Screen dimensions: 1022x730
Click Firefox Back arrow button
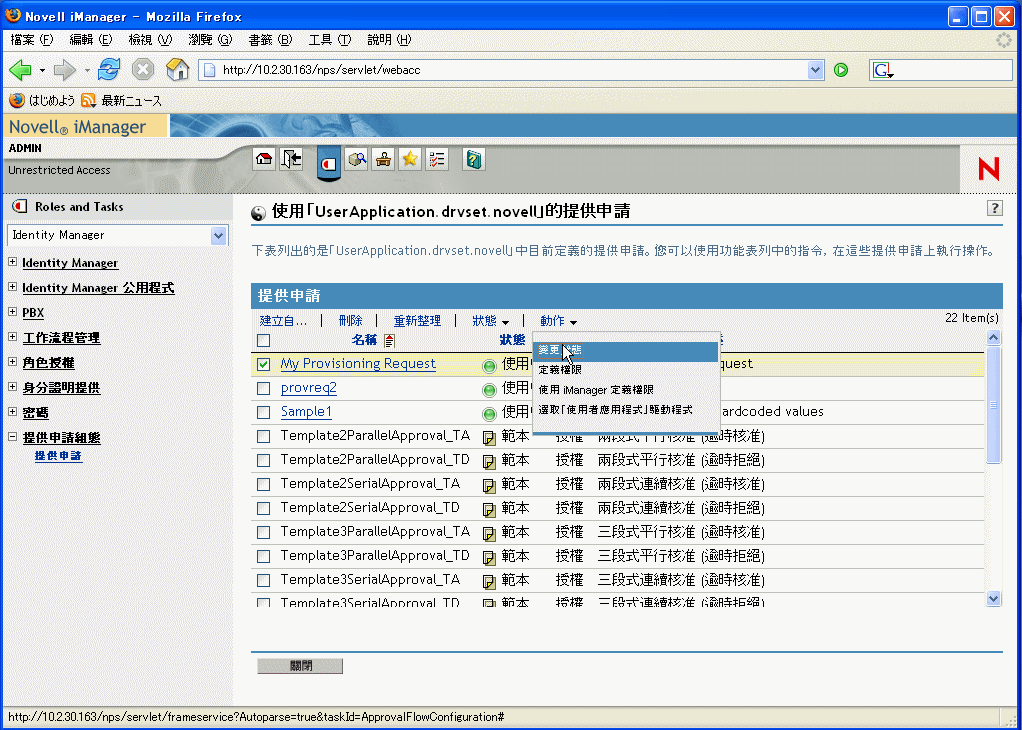pyautogui.click(x=20, y=69)
